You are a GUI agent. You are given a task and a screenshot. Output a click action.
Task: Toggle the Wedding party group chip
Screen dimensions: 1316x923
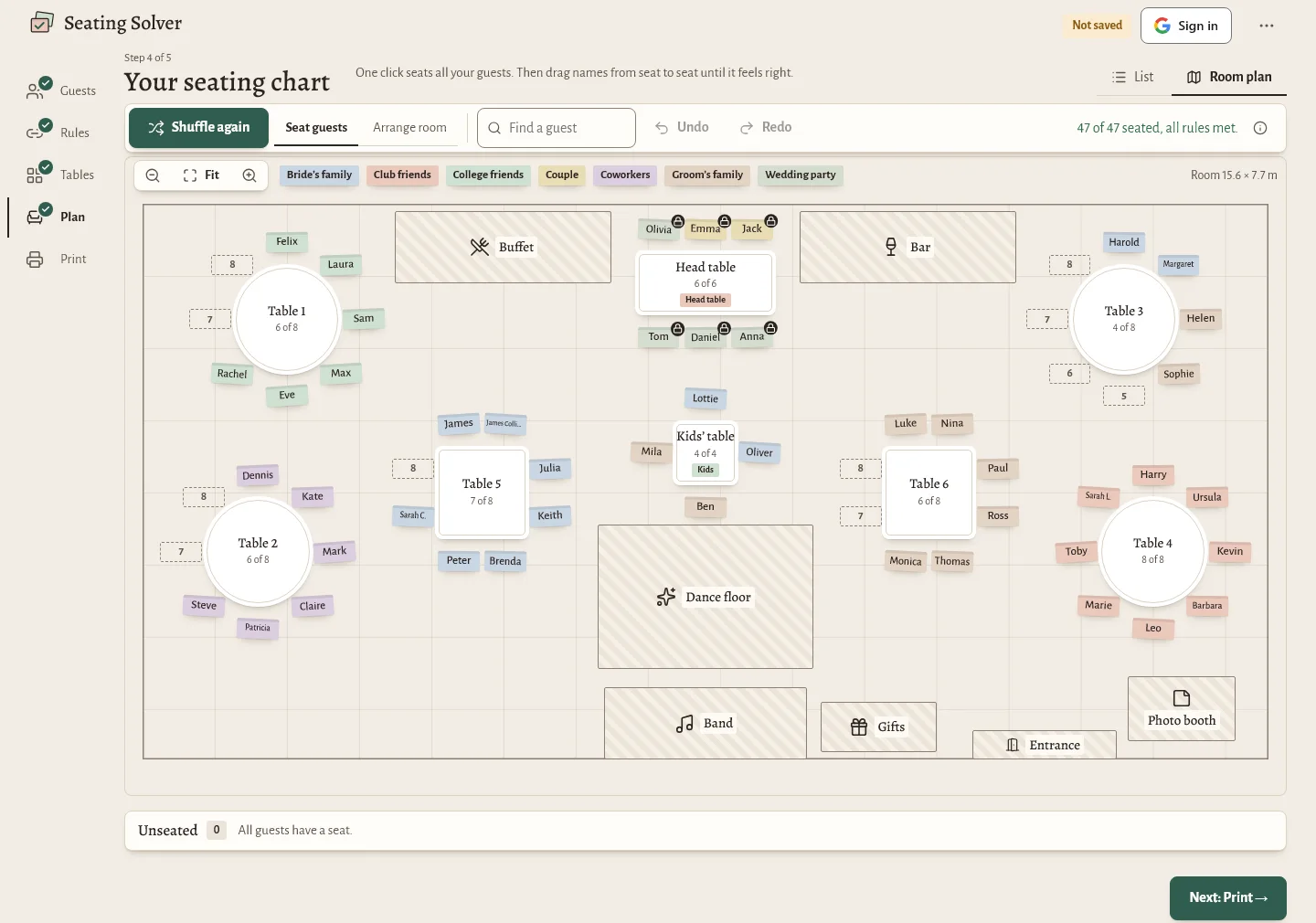[x=801, y=175]
